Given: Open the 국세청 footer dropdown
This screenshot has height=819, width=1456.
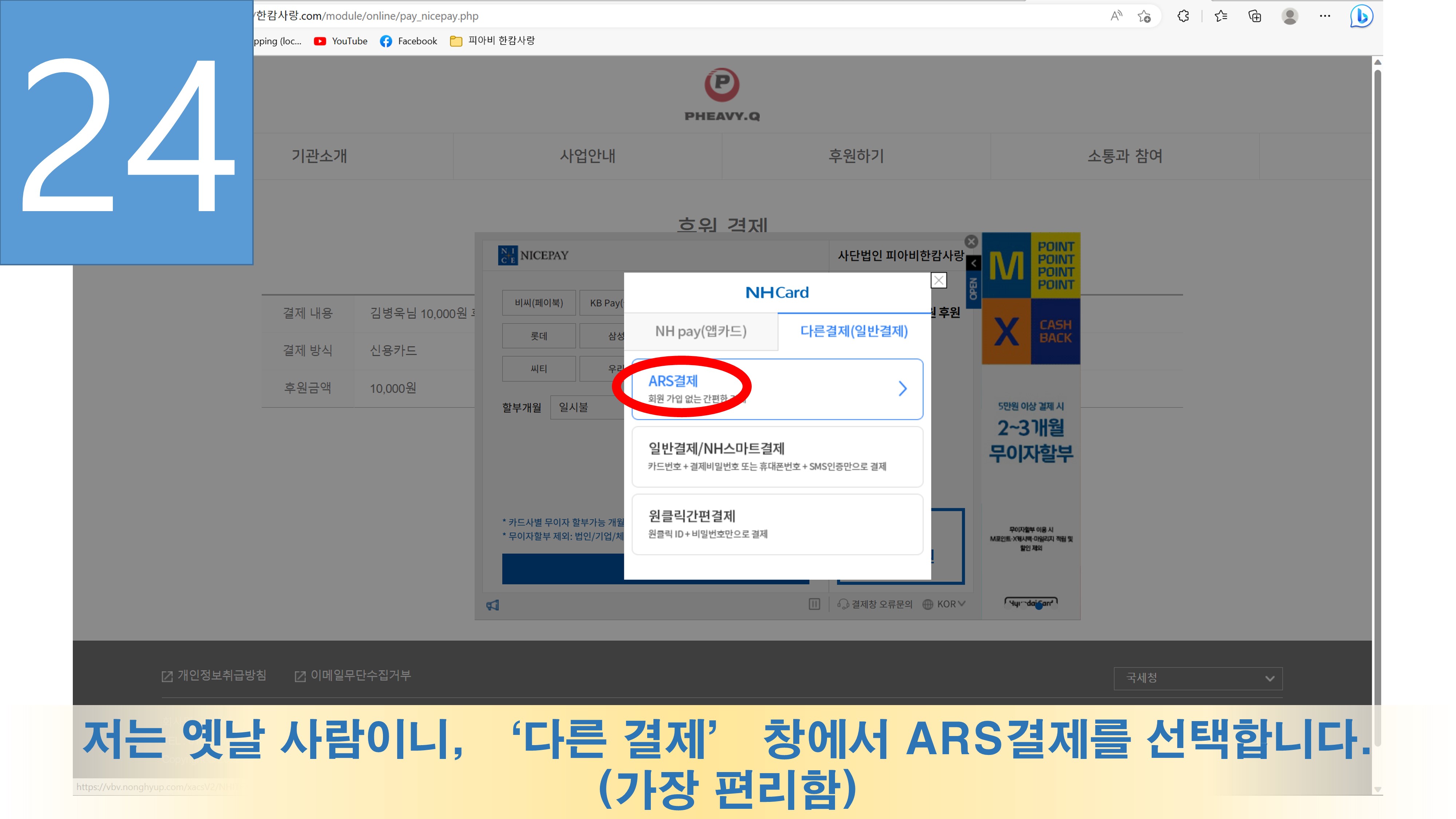Looking at the screenshot, I should (1198, 678).
